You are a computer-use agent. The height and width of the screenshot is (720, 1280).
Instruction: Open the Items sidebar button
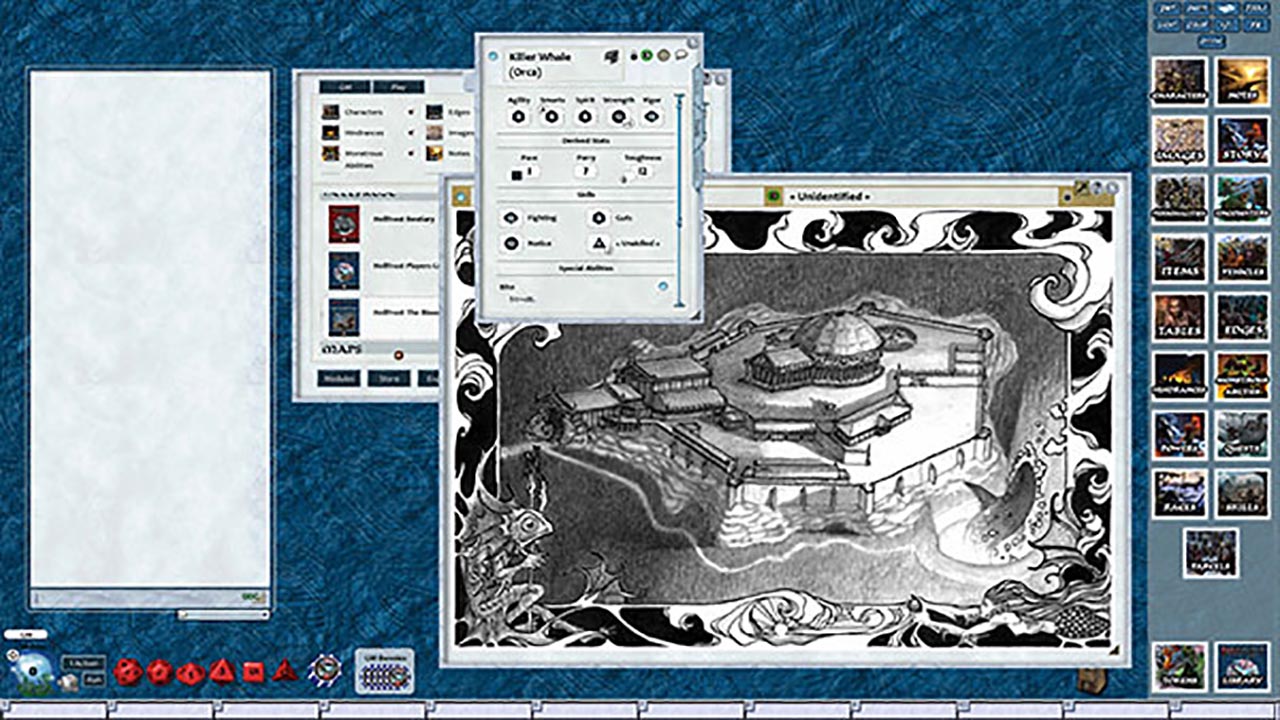(x=1179, y=258)
